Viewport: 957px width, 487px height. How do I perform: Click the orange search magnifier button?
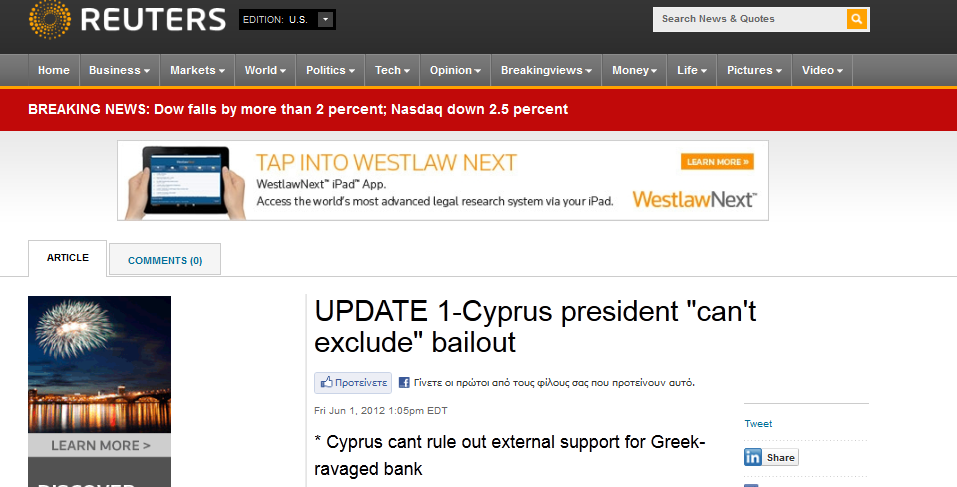pos(856,19)
